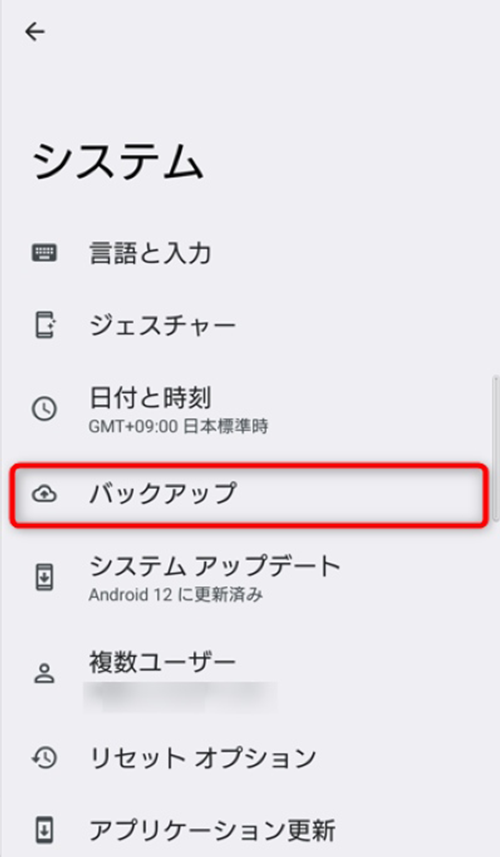Click the cloud upload backup icon
500x857 pixels.
pos(44,495)
